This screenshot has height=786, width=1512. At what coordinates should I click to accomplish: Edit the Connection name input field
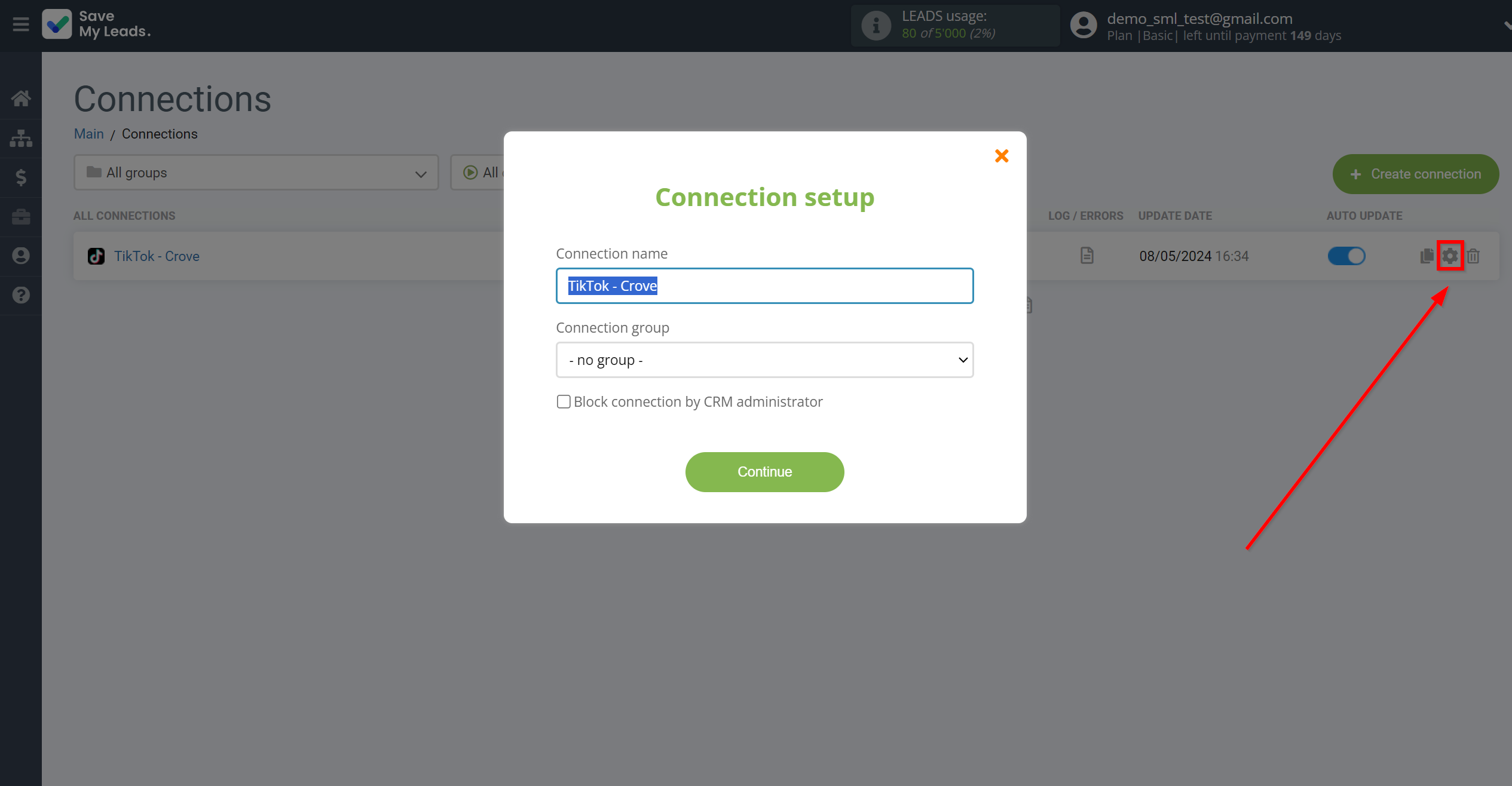coord(764,286)
